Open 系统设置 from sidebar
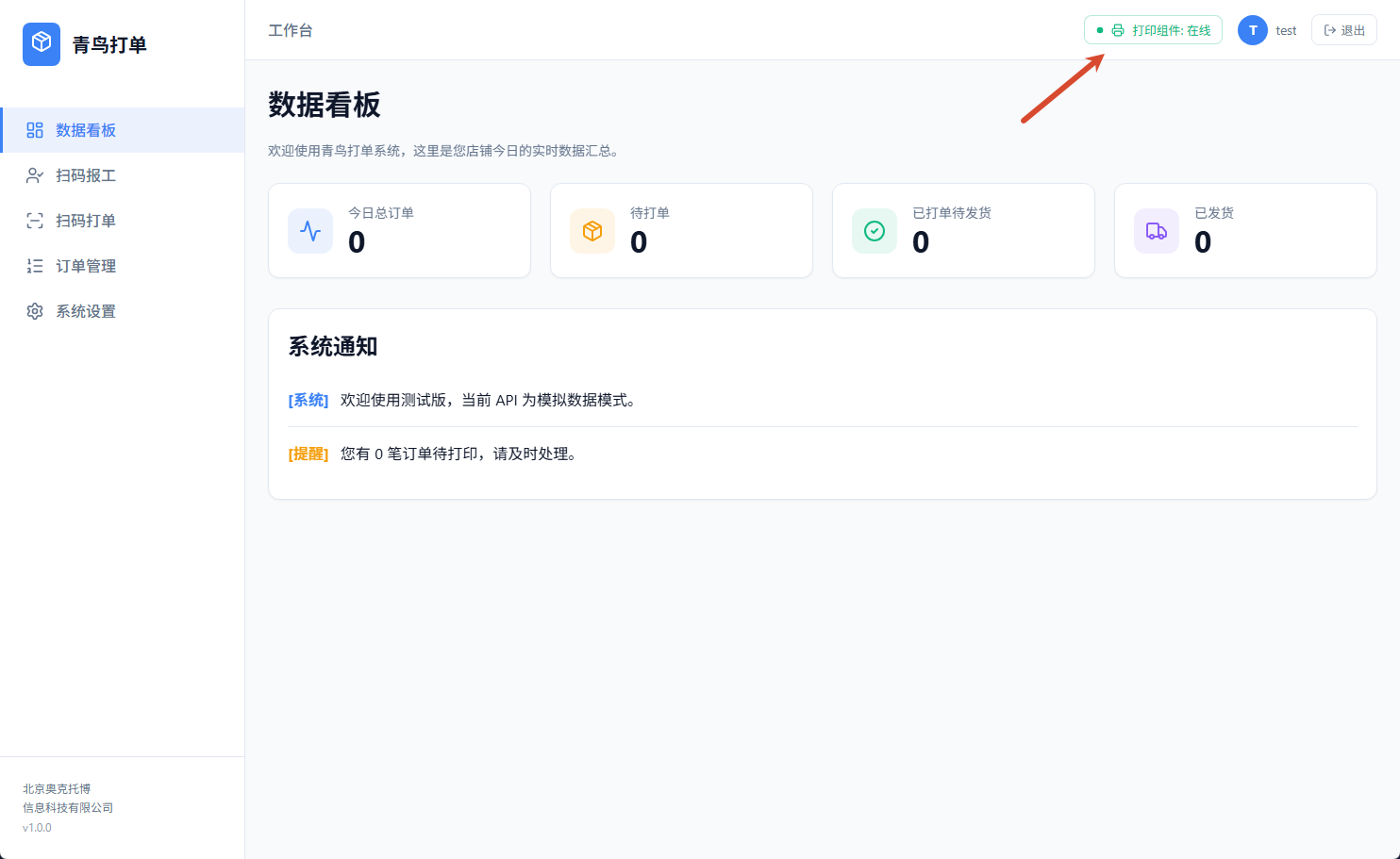The width and height of the screenshot is (1400, 859). click(123, 311)
